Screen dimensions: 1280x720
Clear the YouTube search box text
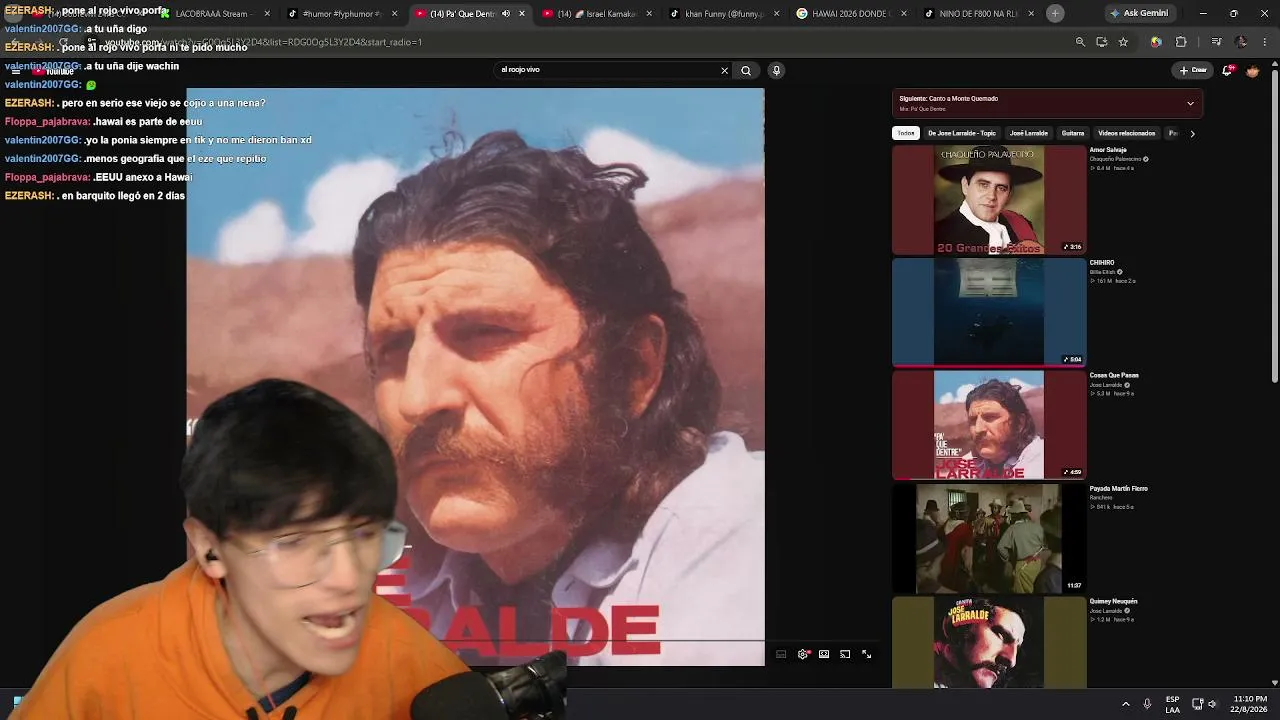tap(724, 70)
